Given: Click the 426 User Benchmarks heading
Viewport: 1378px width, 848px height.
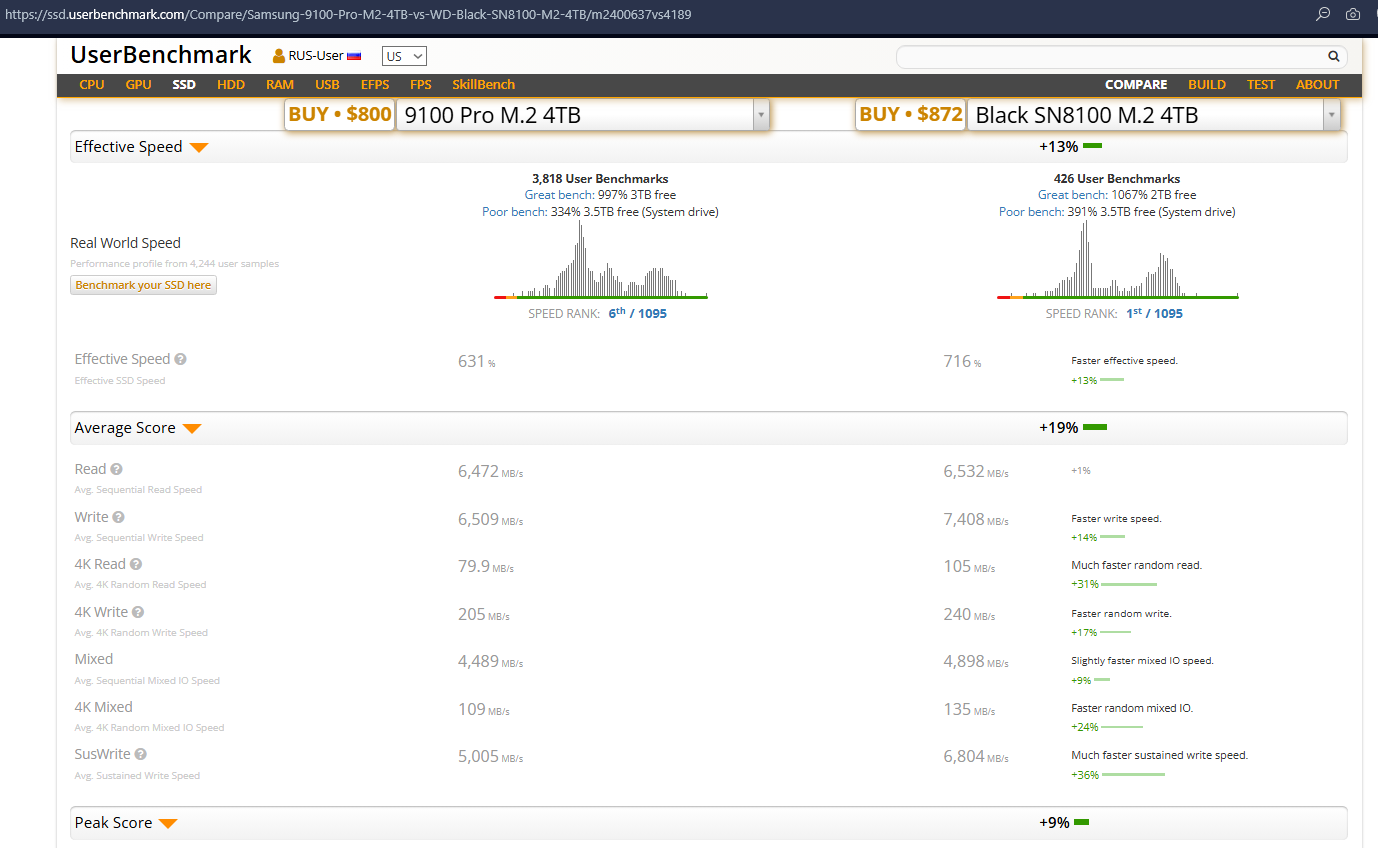Looking at the screenshot, I should pyautogui.click(x=1117, y=179).
